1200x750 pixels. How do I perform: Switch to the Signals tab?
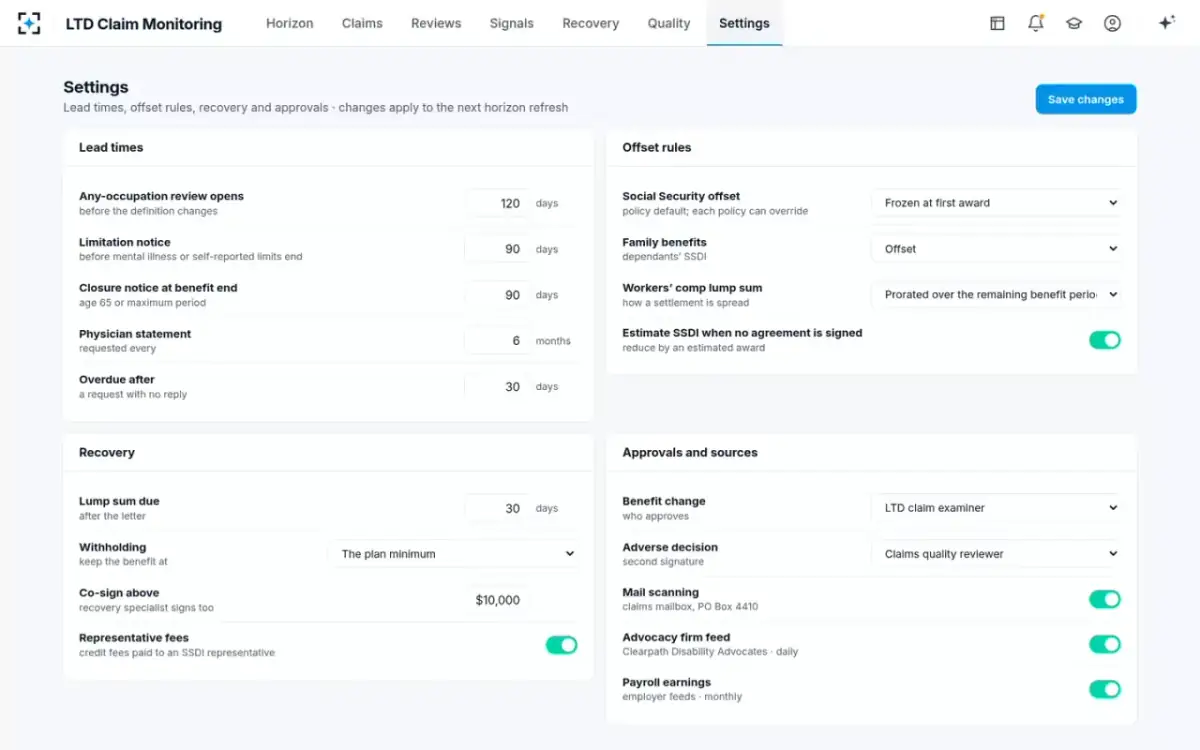[512, 23]
